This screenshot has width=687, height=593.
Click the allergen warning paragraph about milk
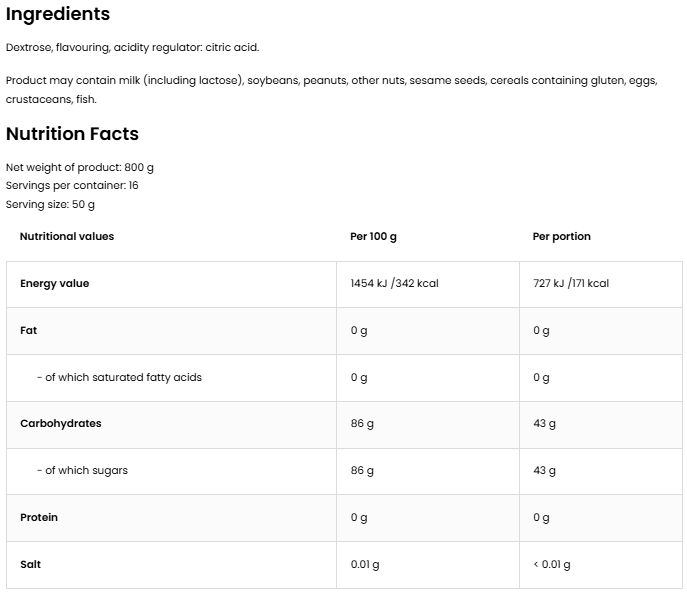(331, 81)
